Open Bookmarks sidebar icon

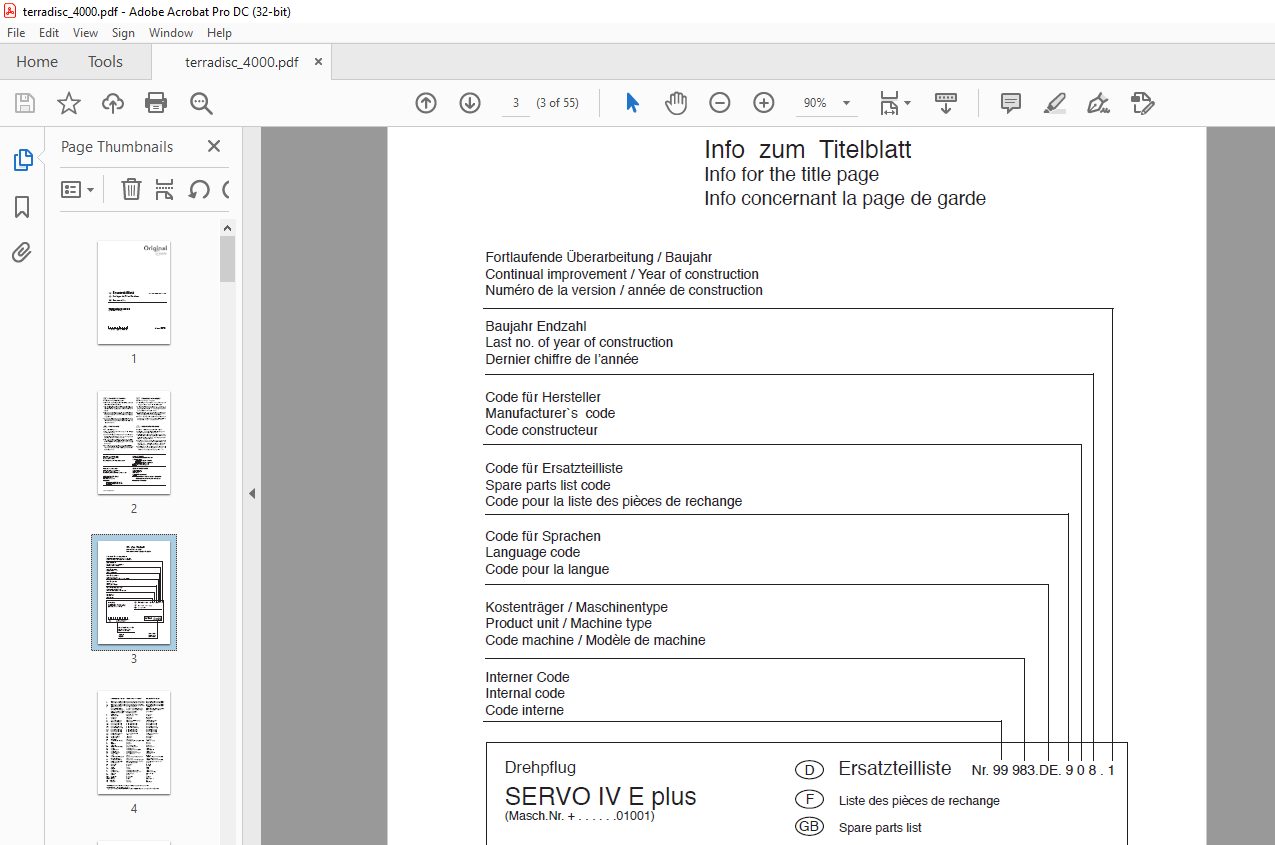[22, 207]
